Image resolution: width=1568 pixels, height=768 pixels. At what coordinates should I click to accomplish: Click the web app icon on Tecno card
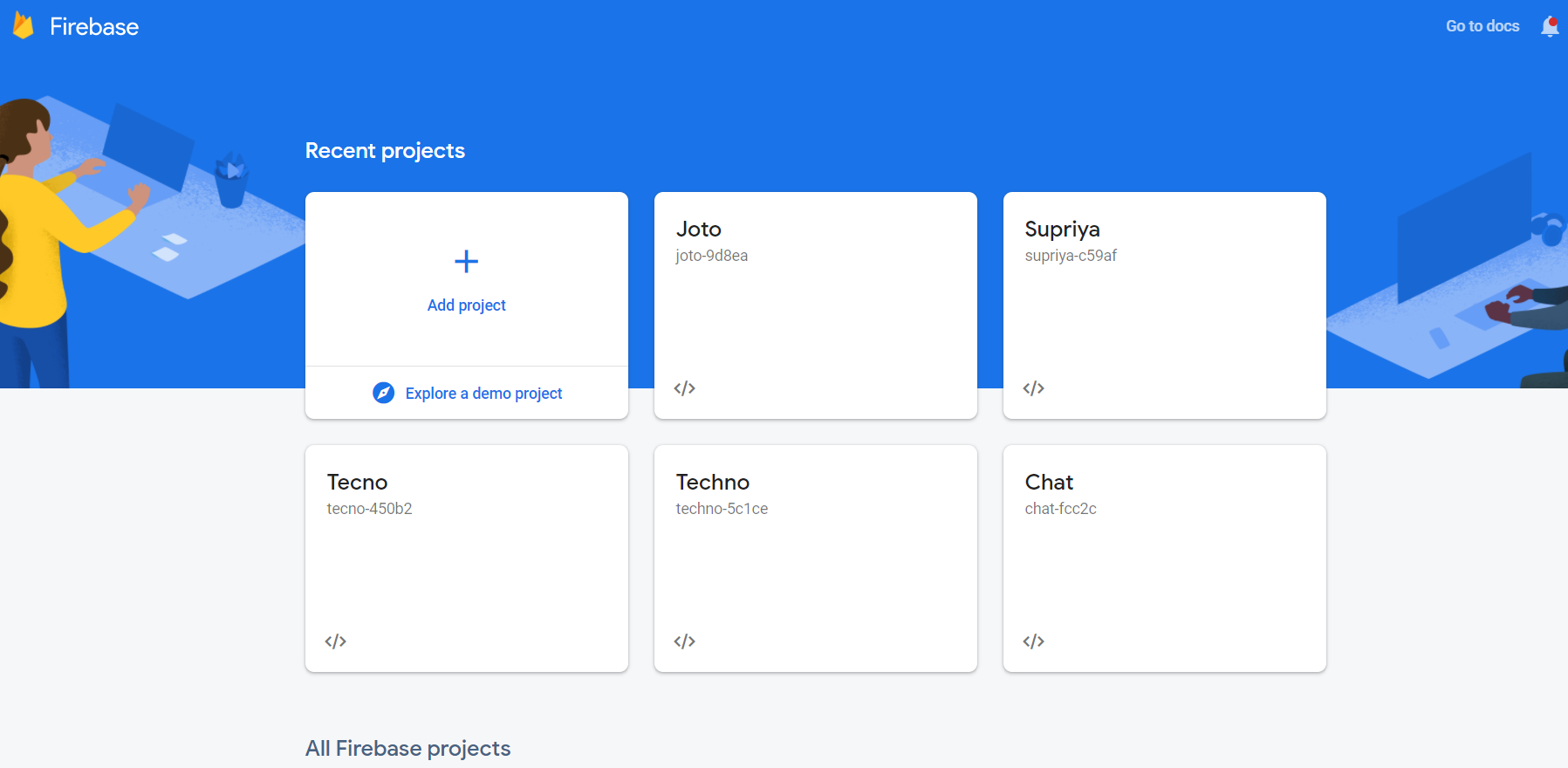tap(336, 641)
